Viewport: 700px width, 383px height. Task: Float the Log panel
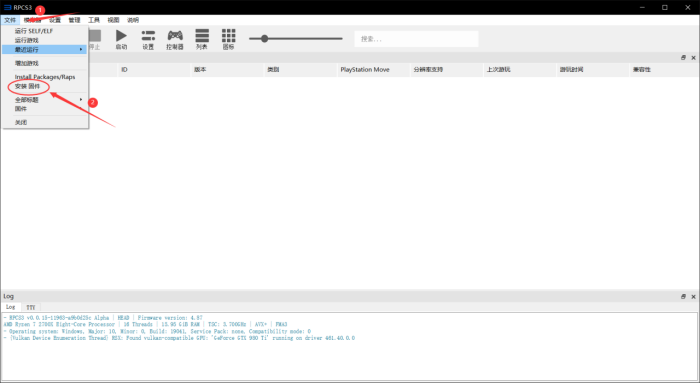coord(683,296)
